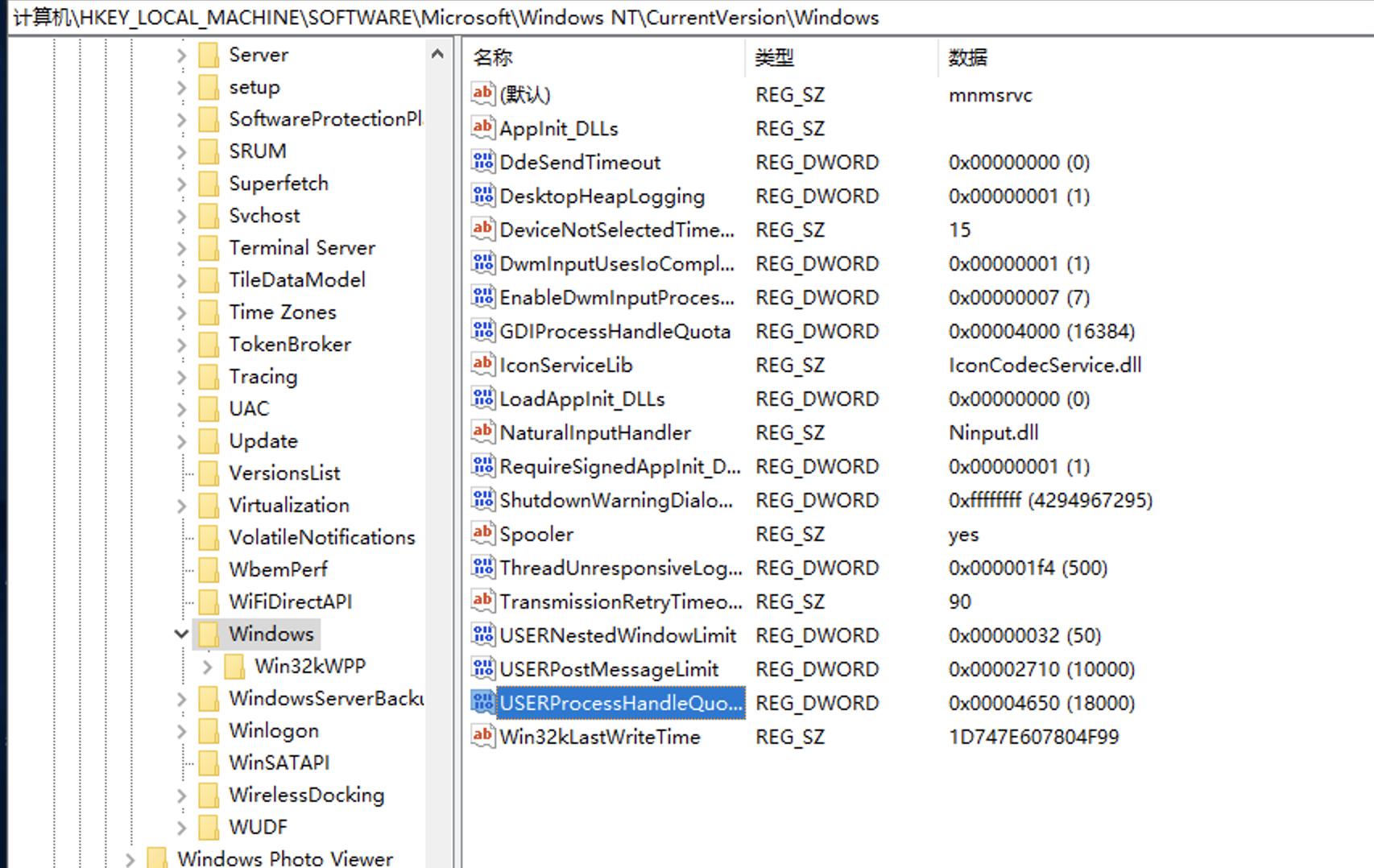Viewport: 1374px width, 868px height.
Task: Click the data cell 0xffffffff (4294967295)
Action: point(1050,500)
